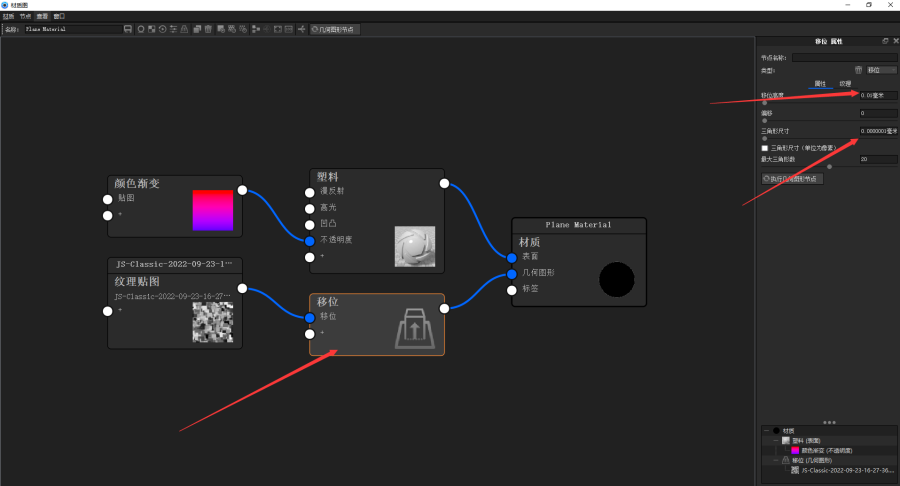Click the noise texture thumbnail on 纹理贴图 node
This screenshot has width=900, height=486.
pyautogui.click(x=212, y=322)
